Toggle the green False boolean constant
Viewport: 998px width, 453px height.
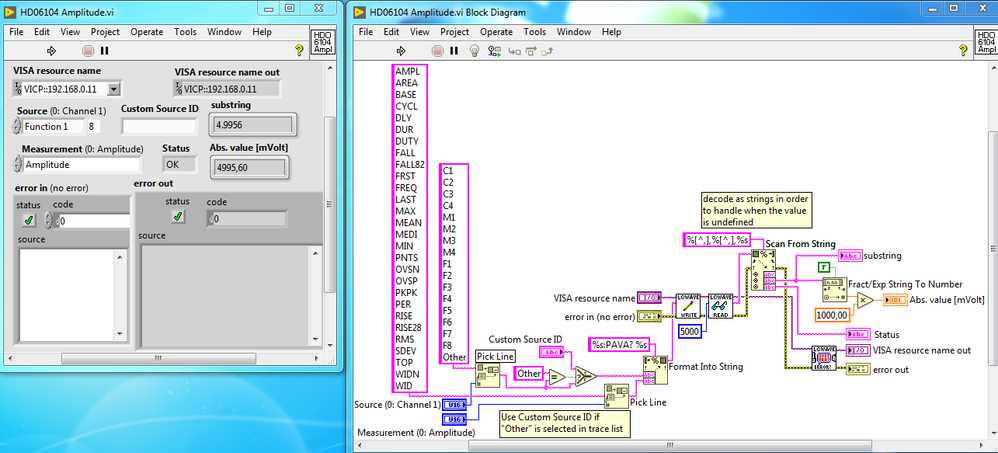click(824, 267)
